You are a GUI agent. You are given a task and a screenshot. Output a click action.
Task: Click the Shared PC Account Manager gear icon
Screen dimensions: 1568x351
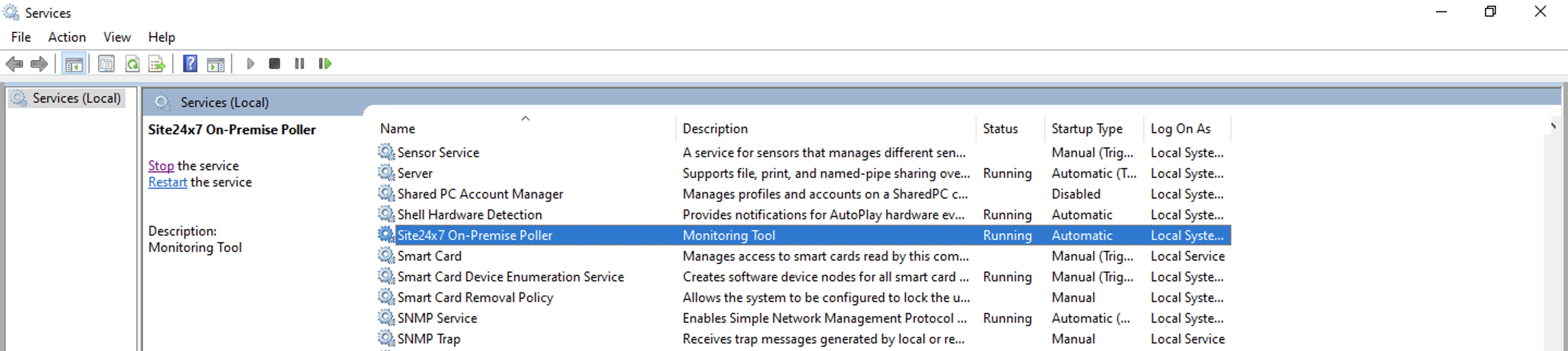click(386, 193)
